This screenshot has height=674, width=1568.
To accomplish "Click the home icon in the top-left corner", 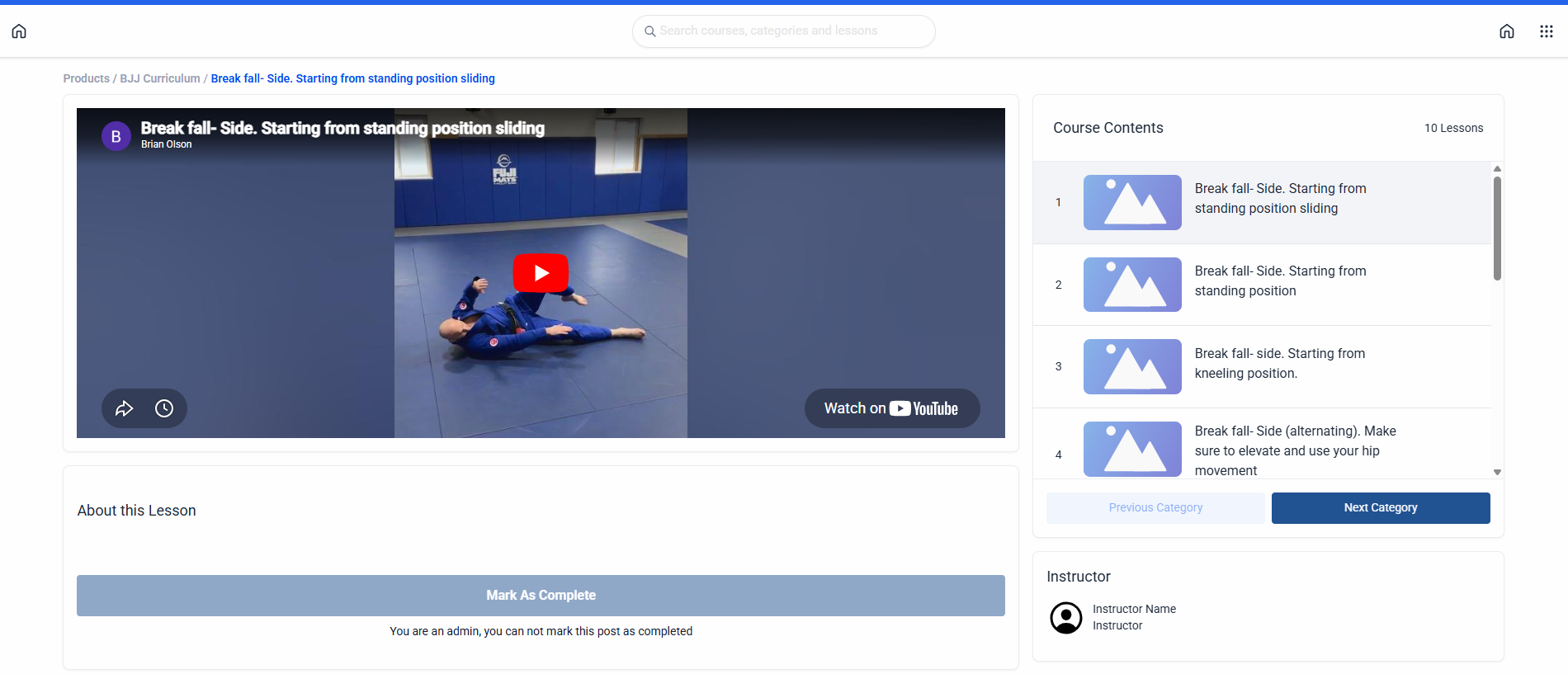I will point(19,31).
